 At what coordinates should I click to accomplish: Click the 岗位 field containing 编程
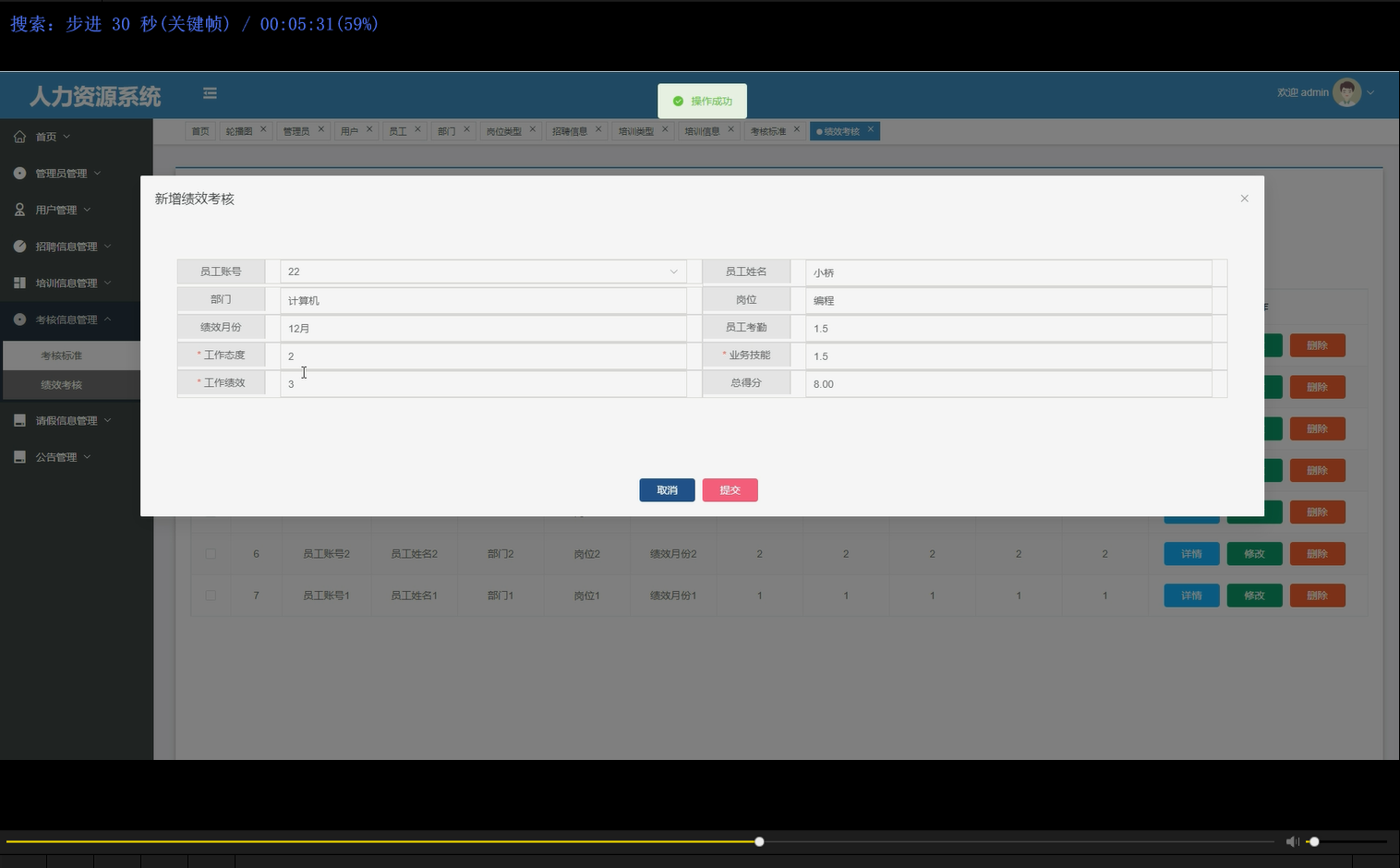(1008, 300)
